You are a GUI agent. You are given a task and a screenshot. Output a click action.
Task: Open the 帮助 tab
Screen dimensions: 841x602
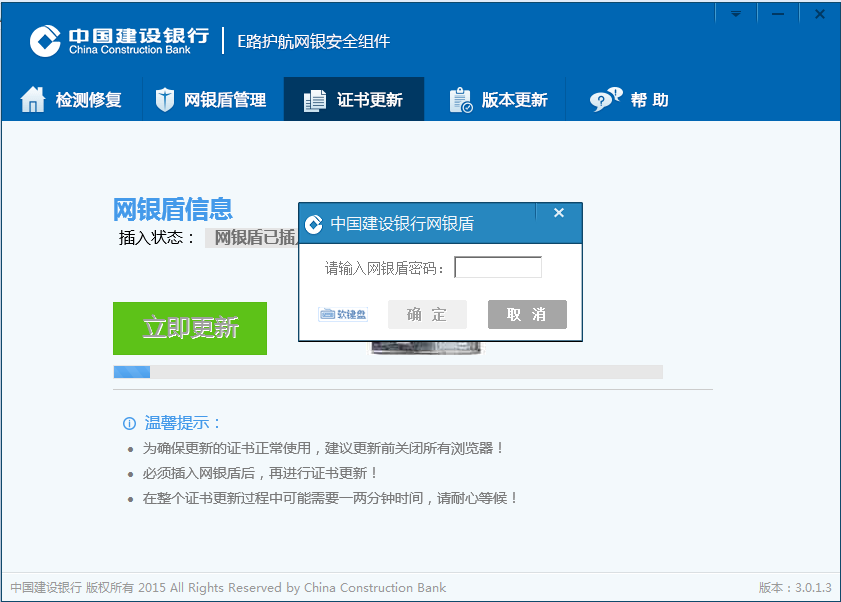click(630, 99)
